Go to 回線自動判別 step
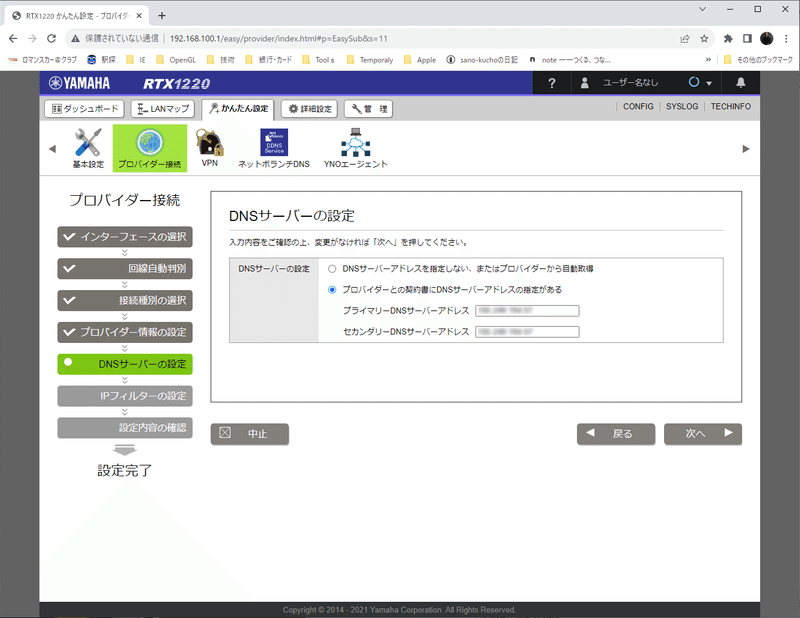 coord(125,268)
